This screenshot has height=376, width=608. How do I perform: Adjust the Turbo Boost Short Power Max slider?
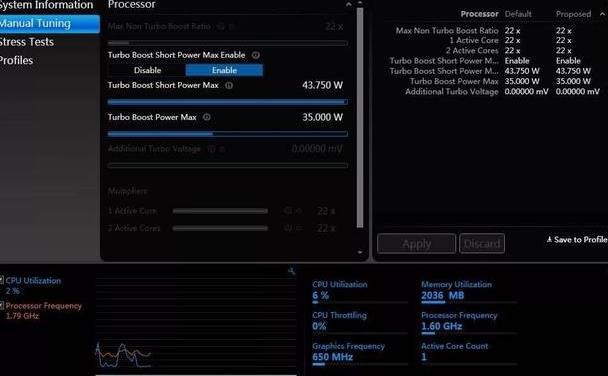coord(228,102)
